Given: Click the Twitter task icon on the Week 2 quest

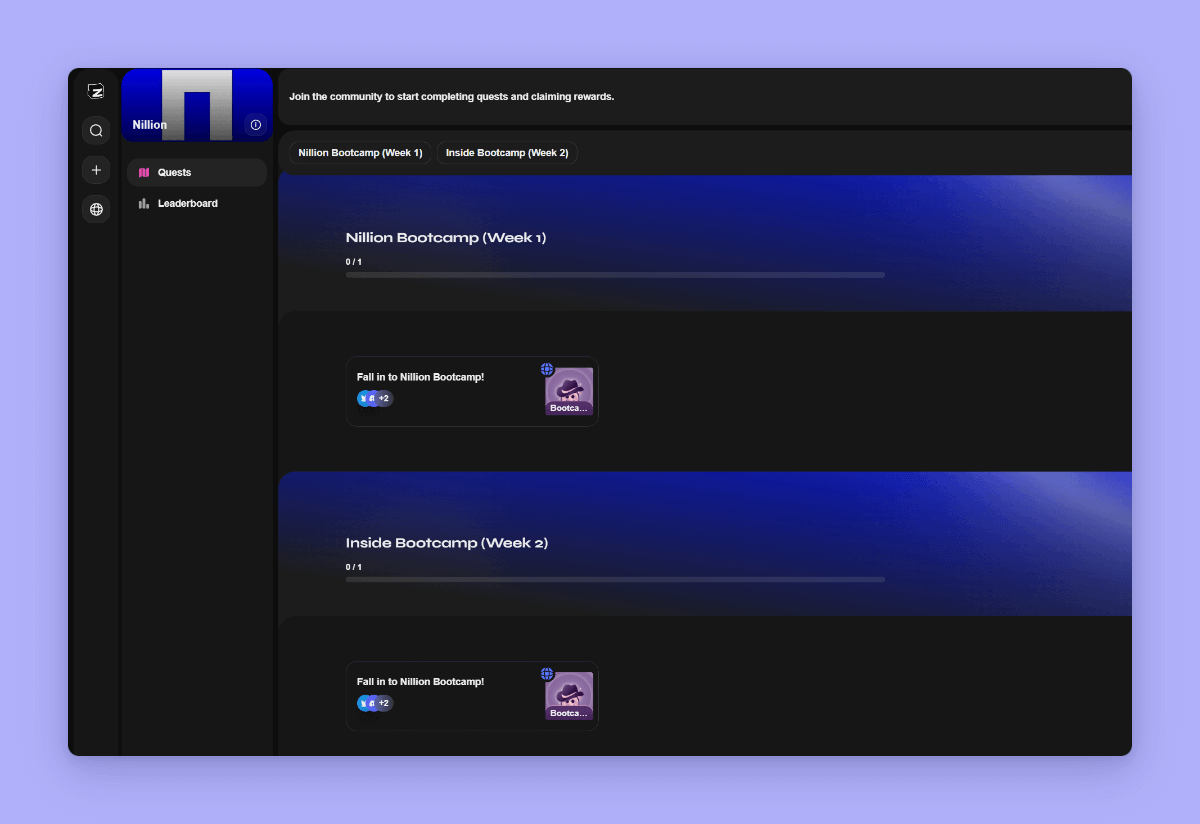Looking at the screenshot, I should tap(363, 703).
